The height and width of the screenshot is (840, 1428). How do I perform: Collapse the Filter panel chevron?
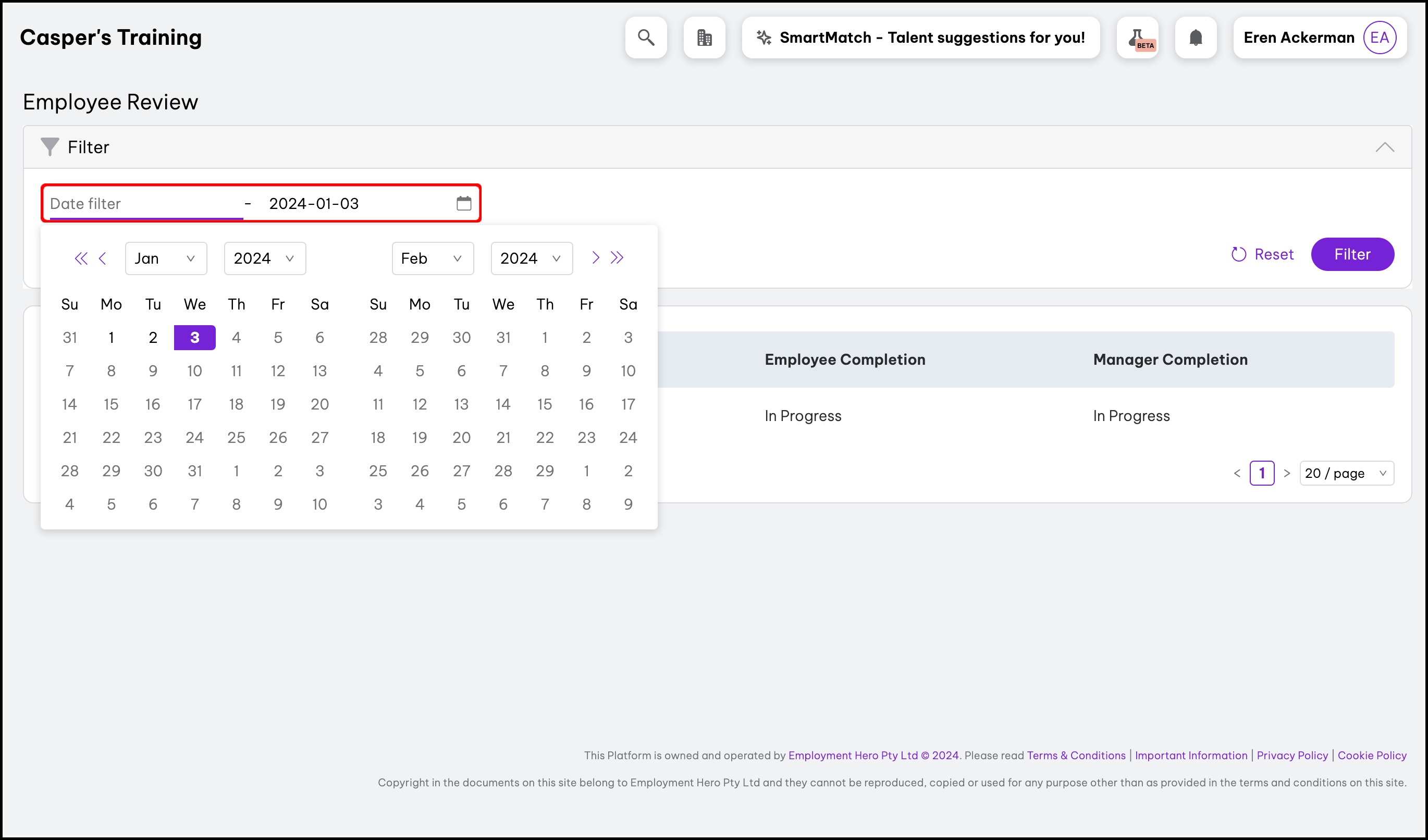[1384, 147]
